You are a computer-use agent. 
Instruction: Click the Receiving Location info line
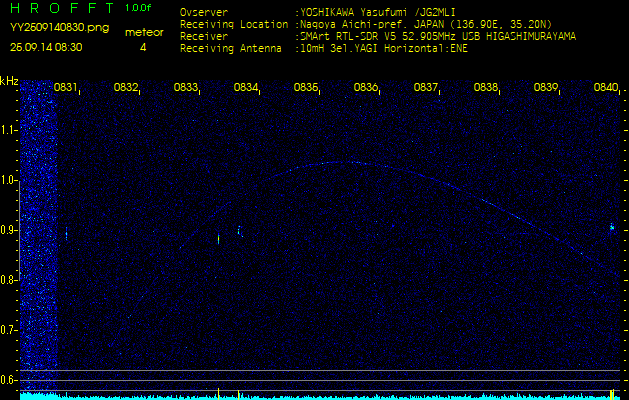(x=365, y=24)
